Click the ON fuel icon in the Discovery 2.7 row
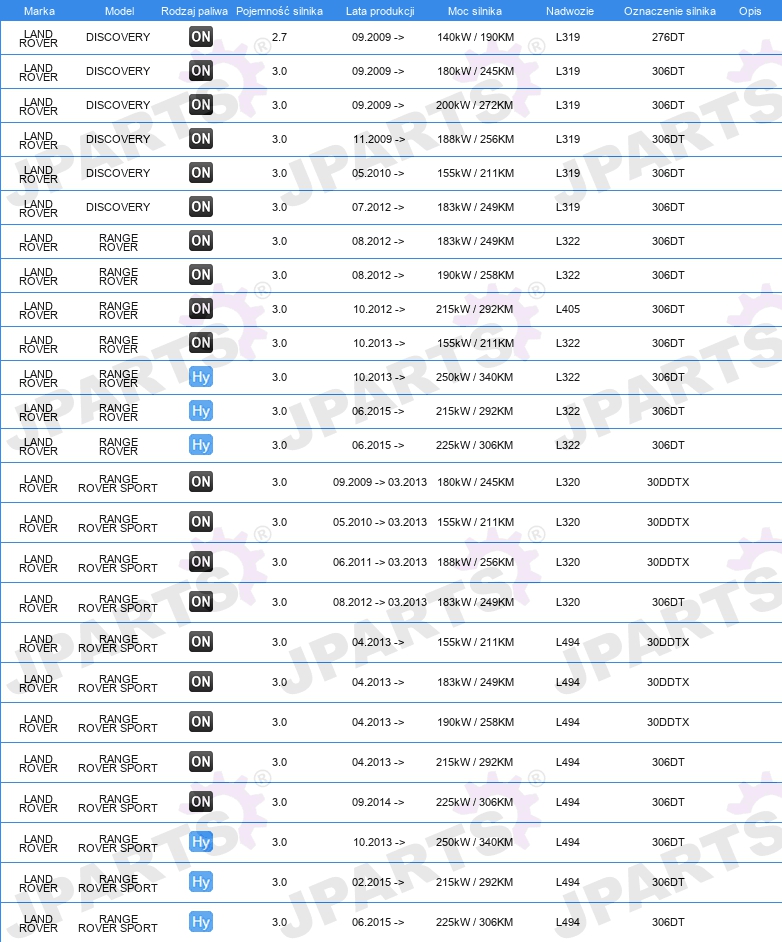The width and height of the screenshot is (782, 942). (x=201, y=37)
